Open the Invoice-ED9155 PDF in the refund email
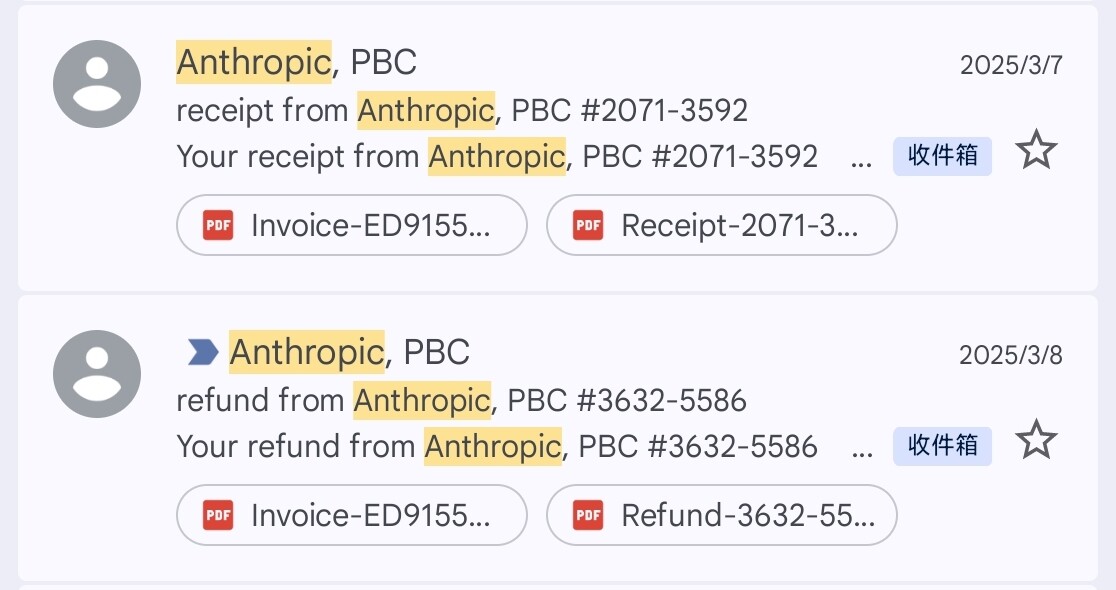 click(x=352, y=515)
